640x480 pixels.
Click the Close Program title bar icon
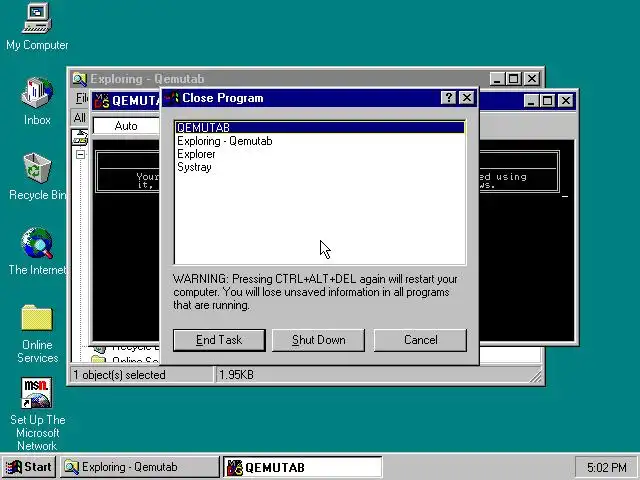[x=172, y=98]
